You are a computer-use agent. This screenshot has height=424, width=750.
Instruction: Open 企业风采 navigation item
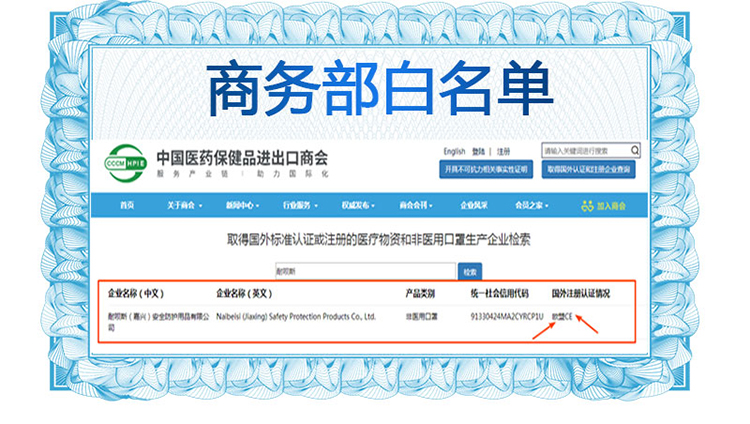(x=474, y=205)
